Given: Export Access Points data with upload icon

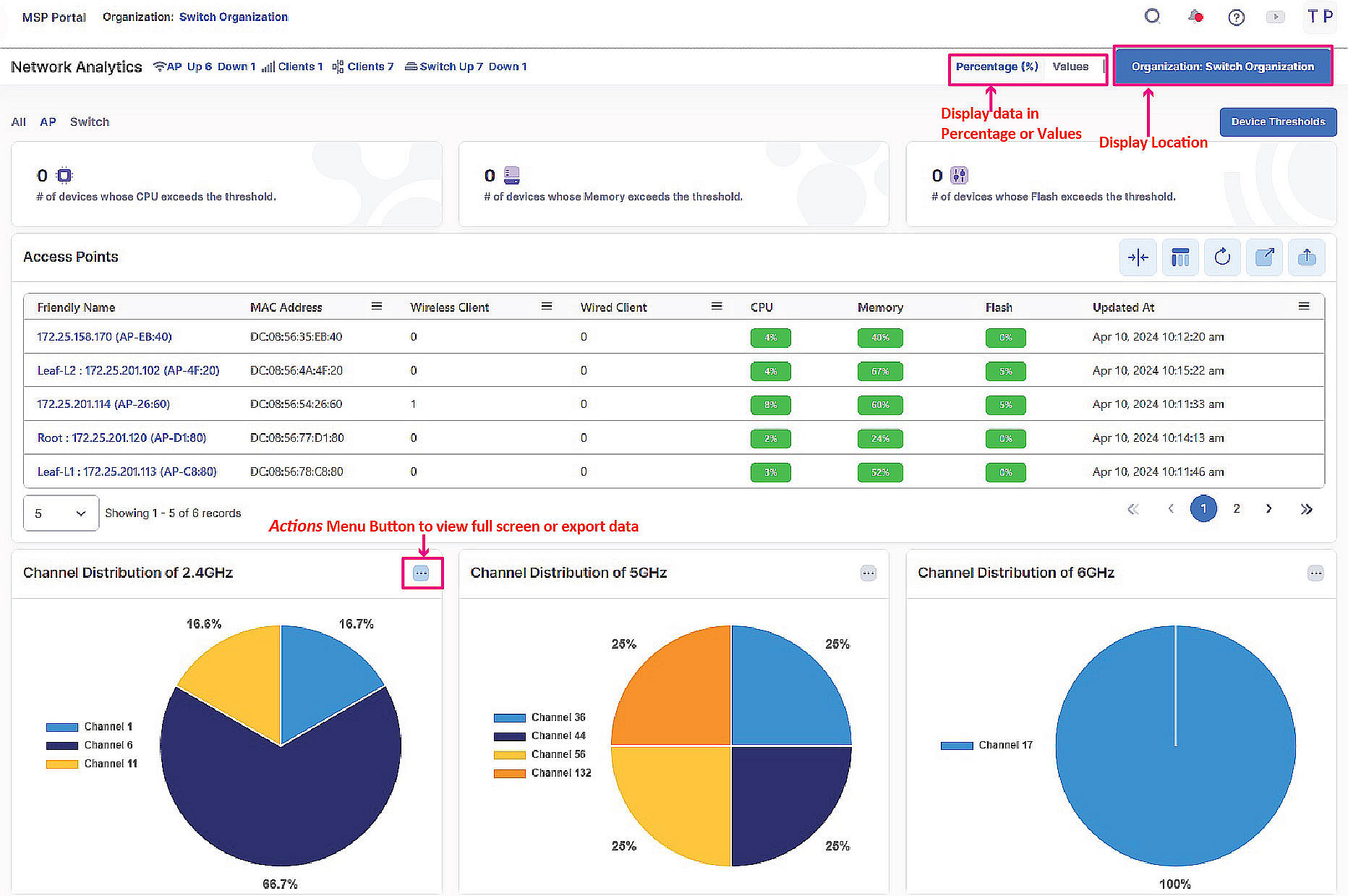Looking at the screenshot, I should point(1307,257).
